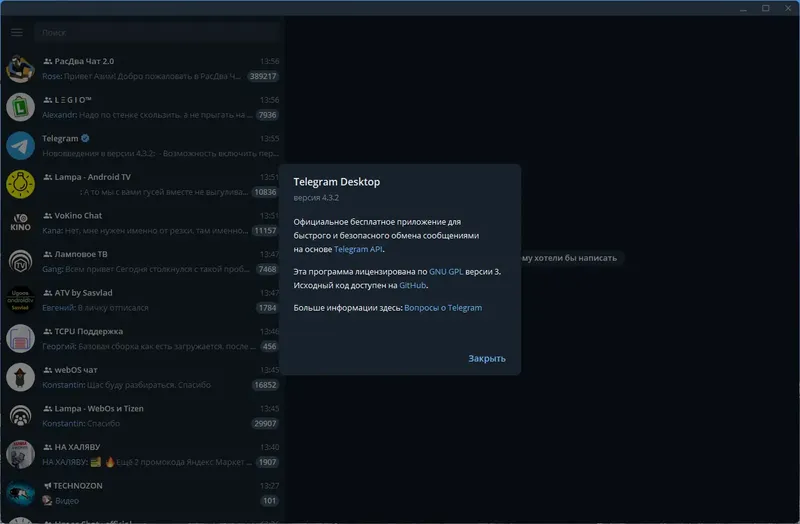
Task: Click the message preview starting with Gang:
Action: [146, 269]
